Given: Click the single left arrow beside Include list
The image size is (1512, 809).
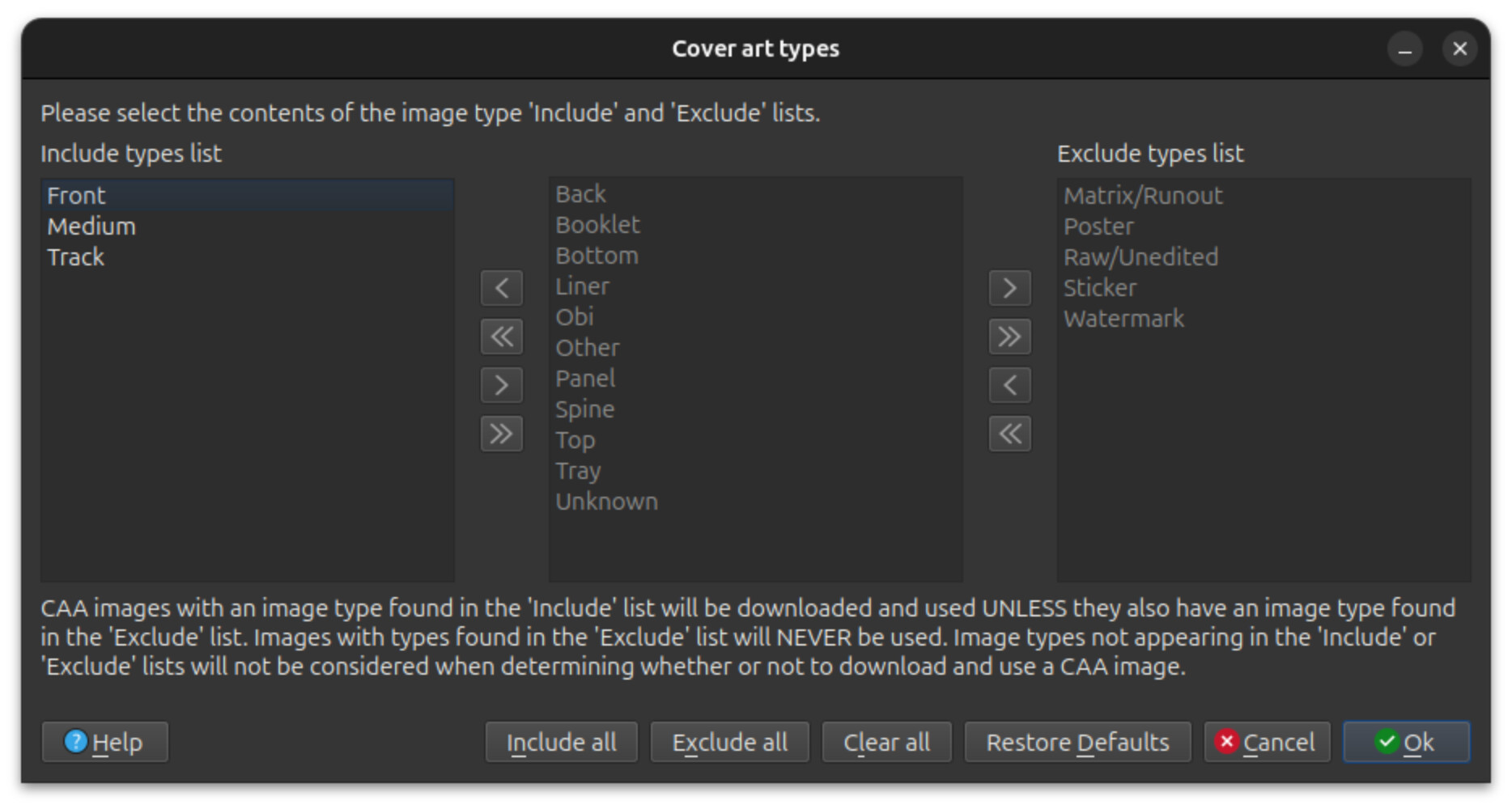Looking at the screenshot, I should coord(501,288).
